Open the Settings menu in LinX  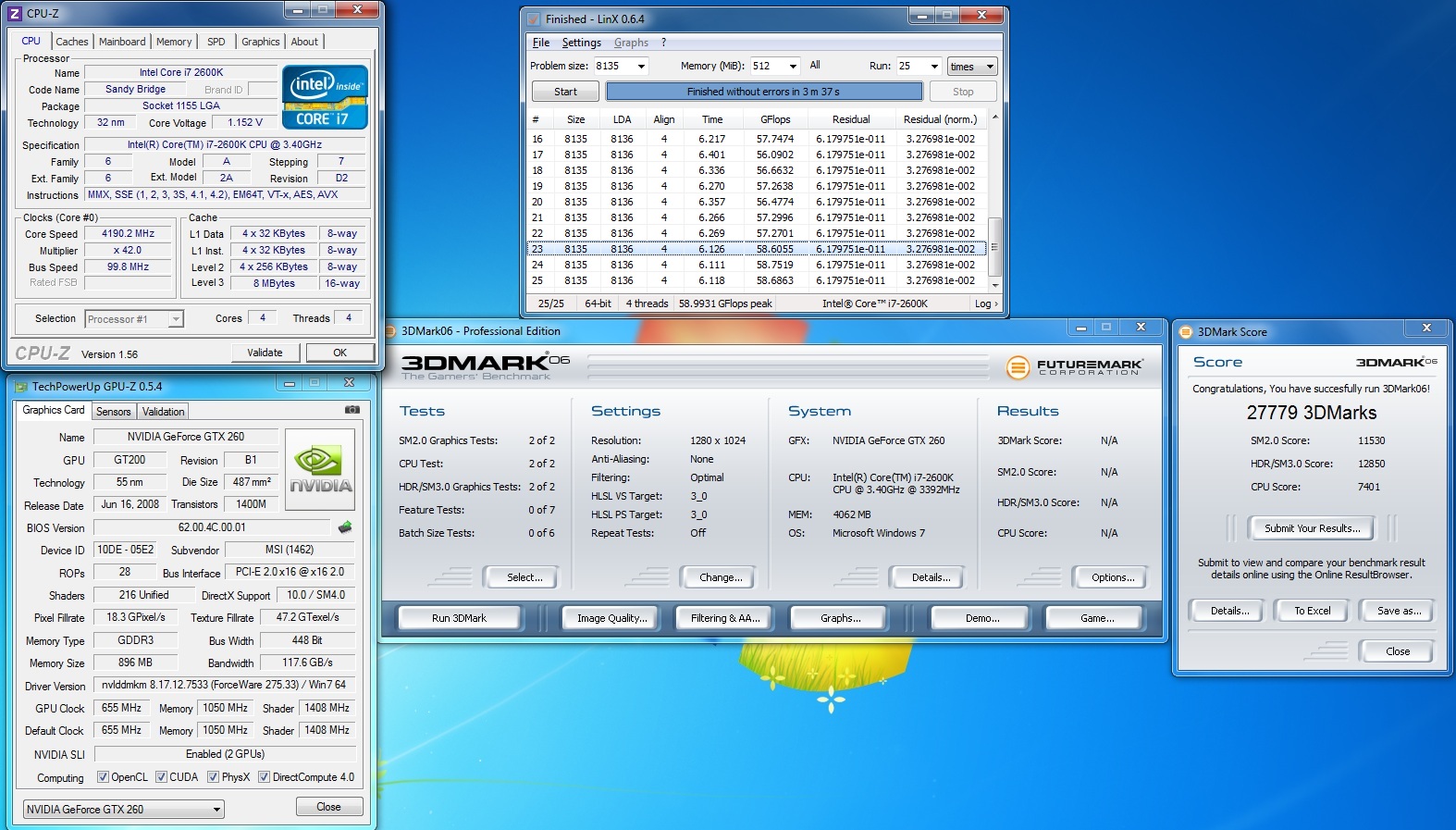581,43
